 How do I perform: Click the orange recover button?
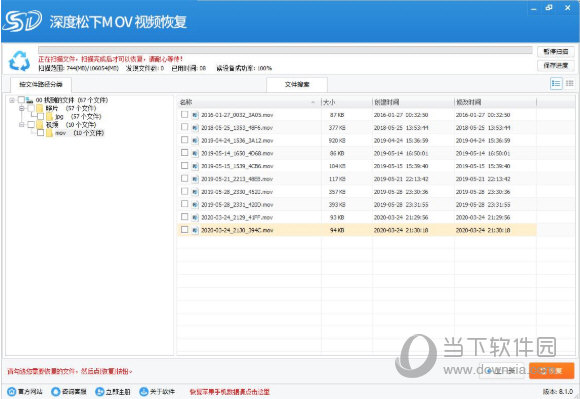552,371
